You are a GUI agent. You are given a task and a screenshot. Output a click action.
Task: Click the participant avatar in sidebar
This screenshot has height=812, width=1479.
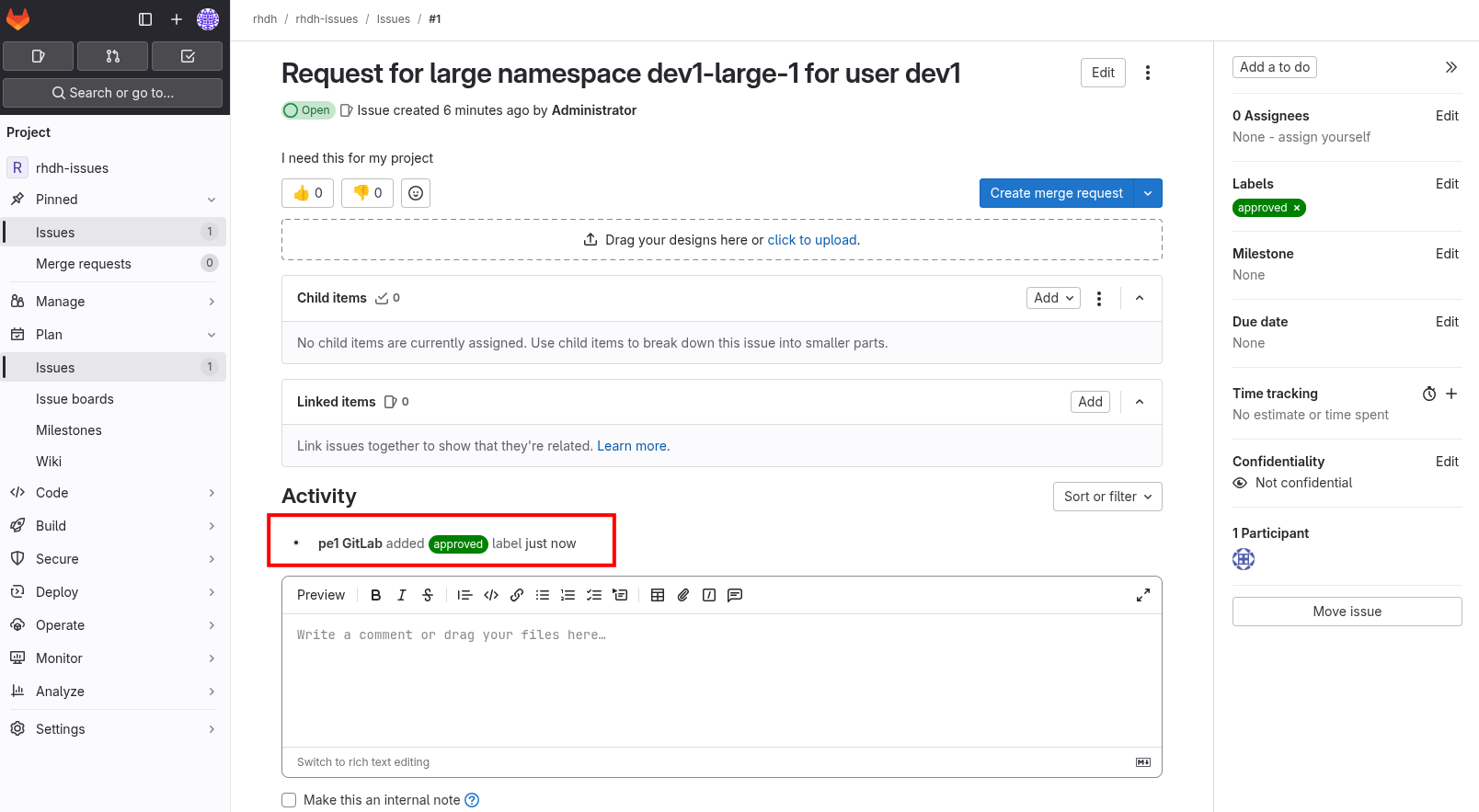coord(1244,559)
